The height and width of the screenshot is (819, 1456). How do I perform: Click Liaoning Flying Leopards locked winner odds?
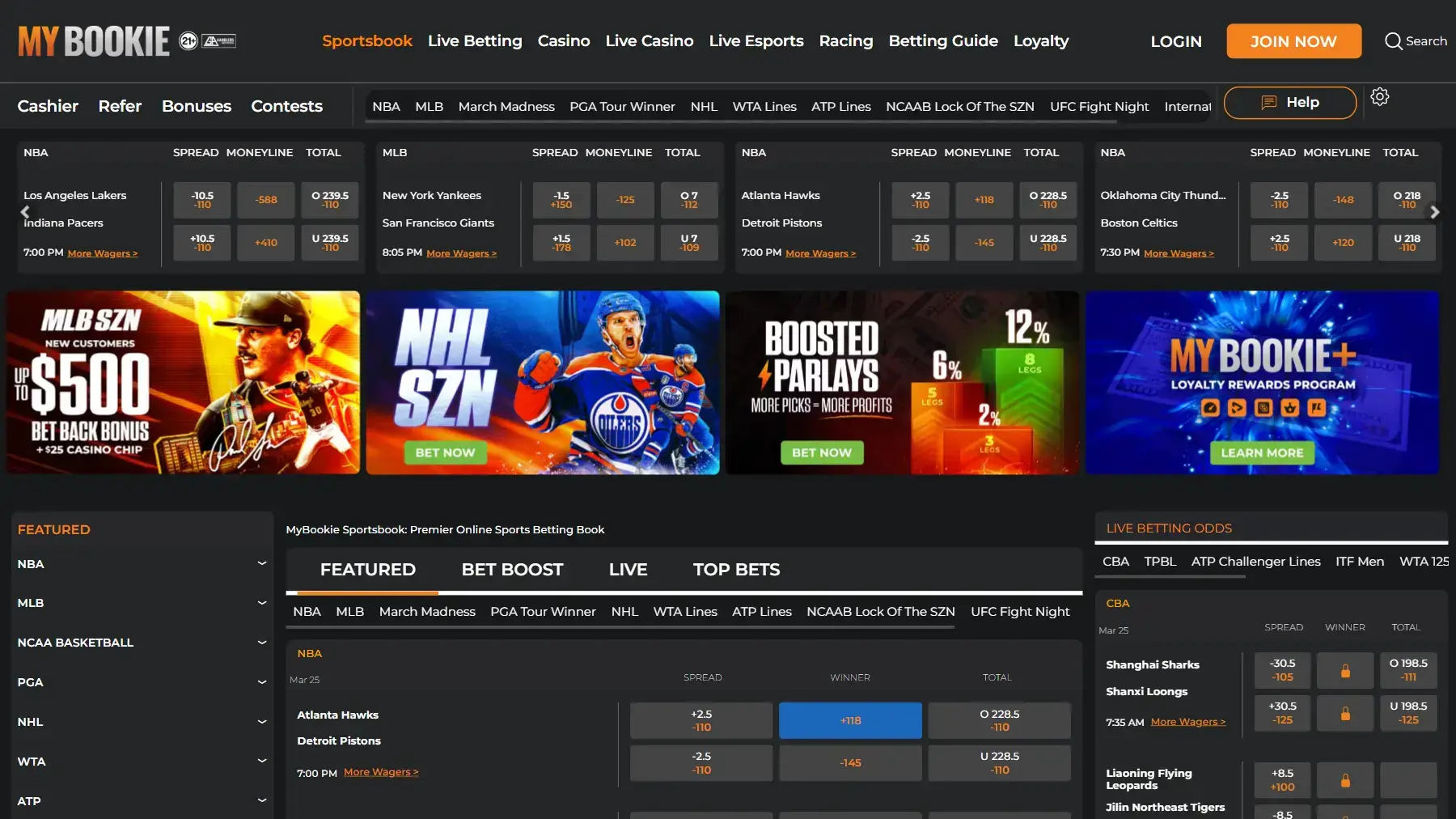click(1345, 779)
